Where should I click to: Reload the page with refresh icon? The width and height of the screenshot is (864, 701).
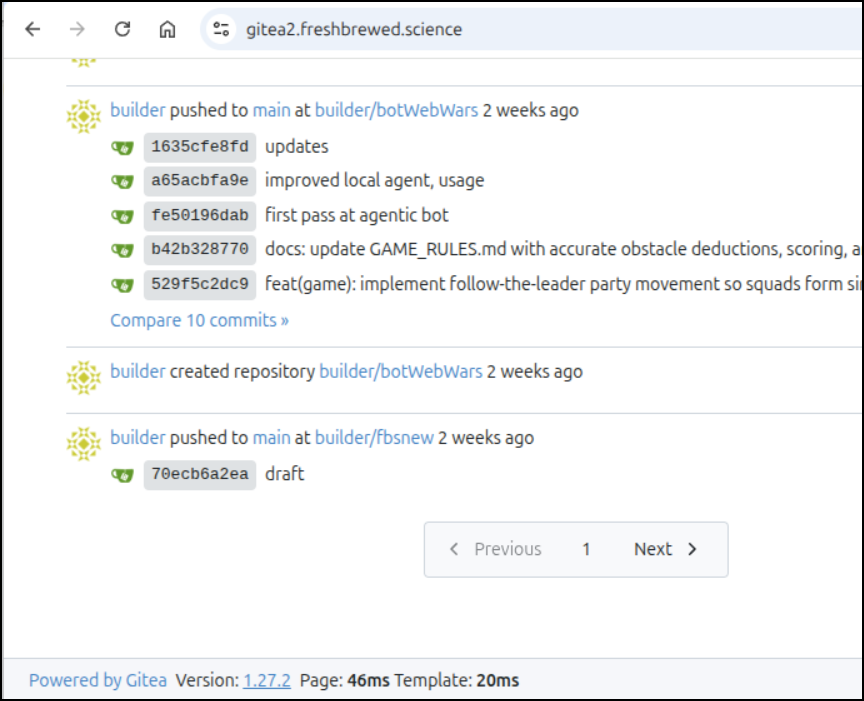click(x=122, y=29)
